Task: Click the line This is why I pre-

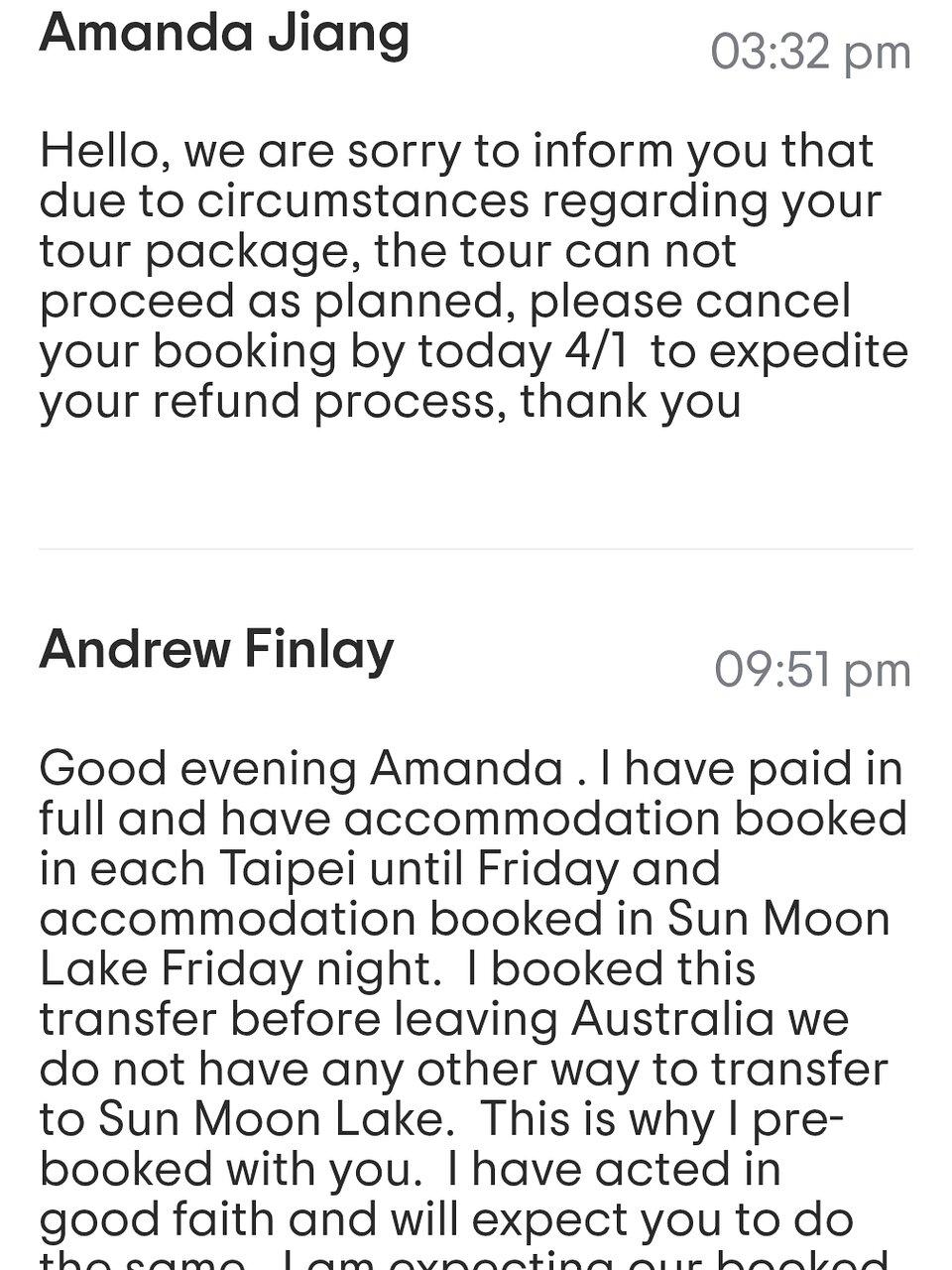Action: [x=662, y=1120]
